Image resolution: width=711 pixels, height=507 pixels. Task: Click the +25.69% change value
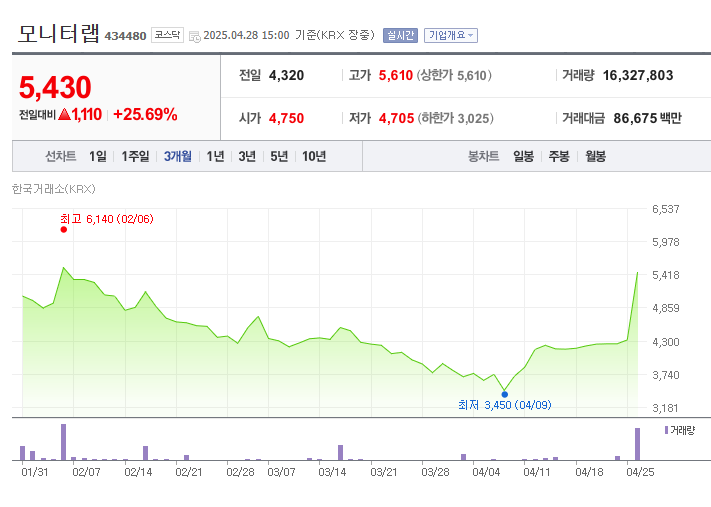click(145, 114)
